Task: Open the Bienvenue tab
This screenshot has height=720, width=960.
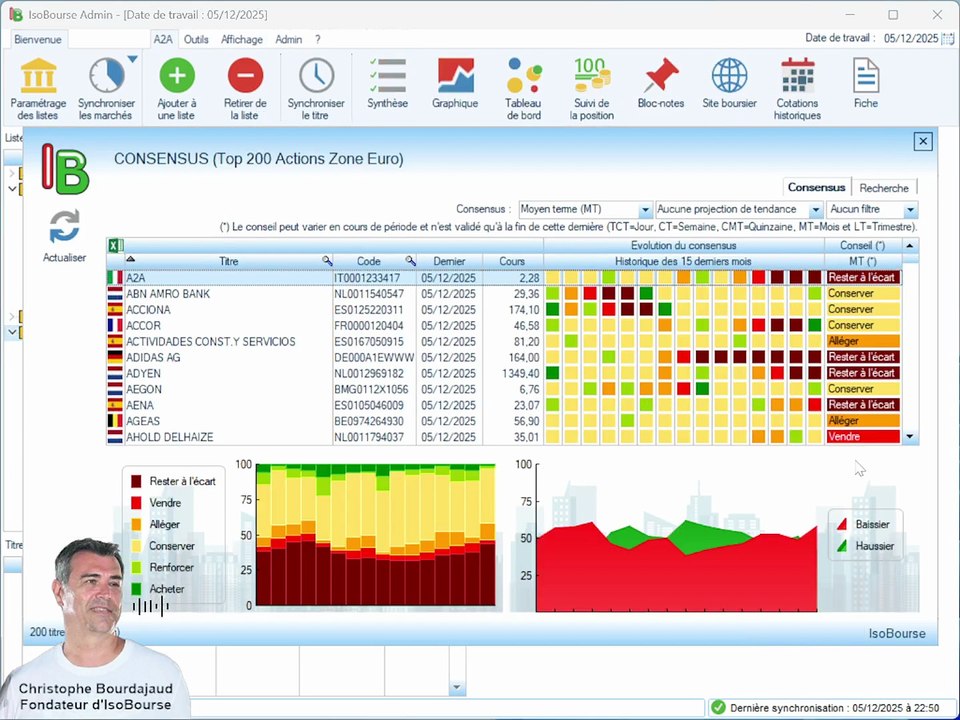Action: [38, 39]
